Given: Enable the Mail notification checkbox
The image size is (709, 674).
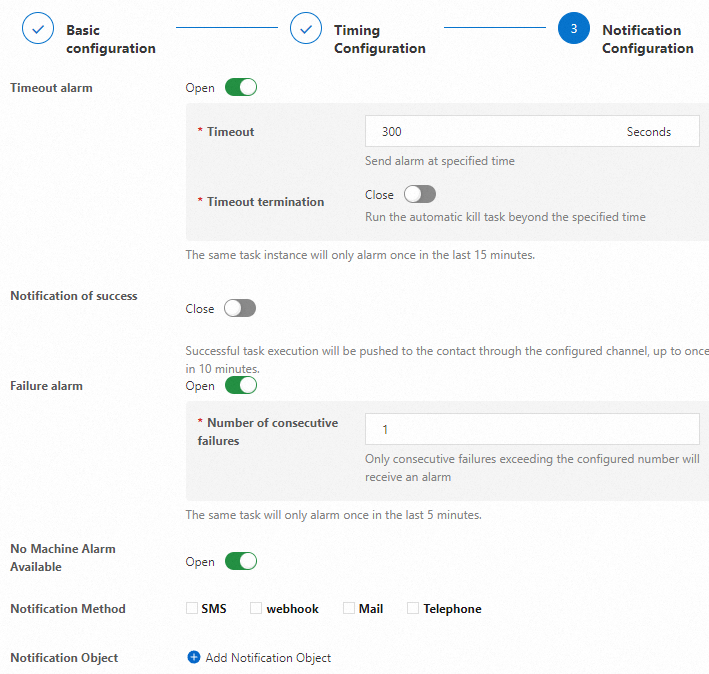Looking at the screenshot, I should [349, 608].
